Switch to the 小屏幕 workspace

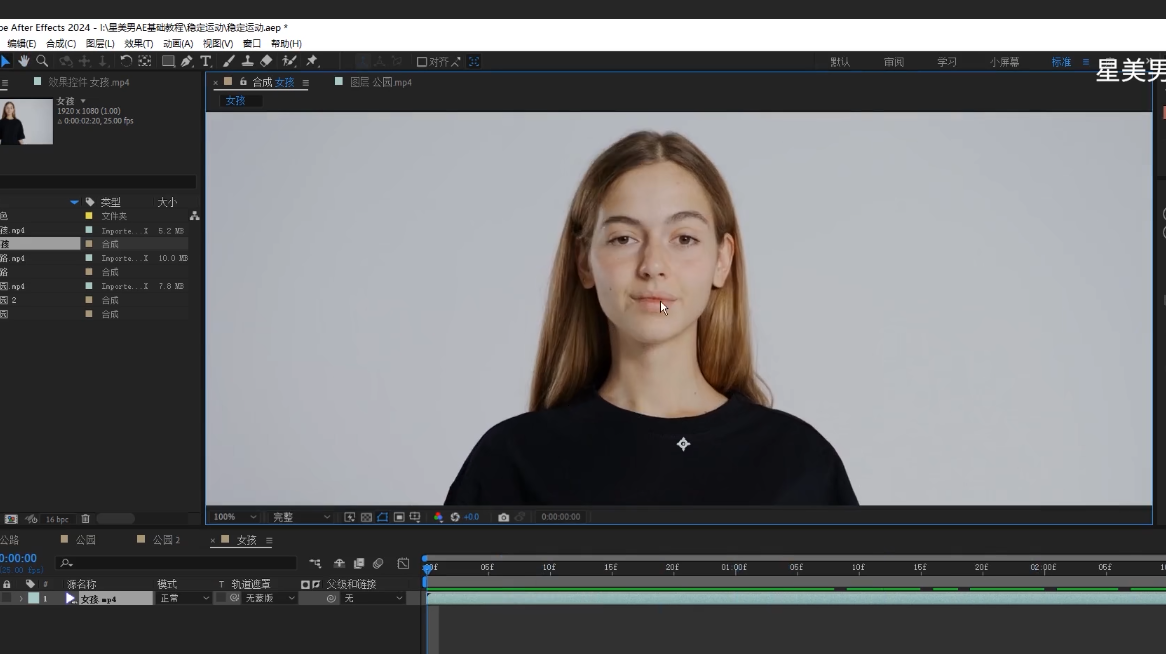coord(1004,62)
